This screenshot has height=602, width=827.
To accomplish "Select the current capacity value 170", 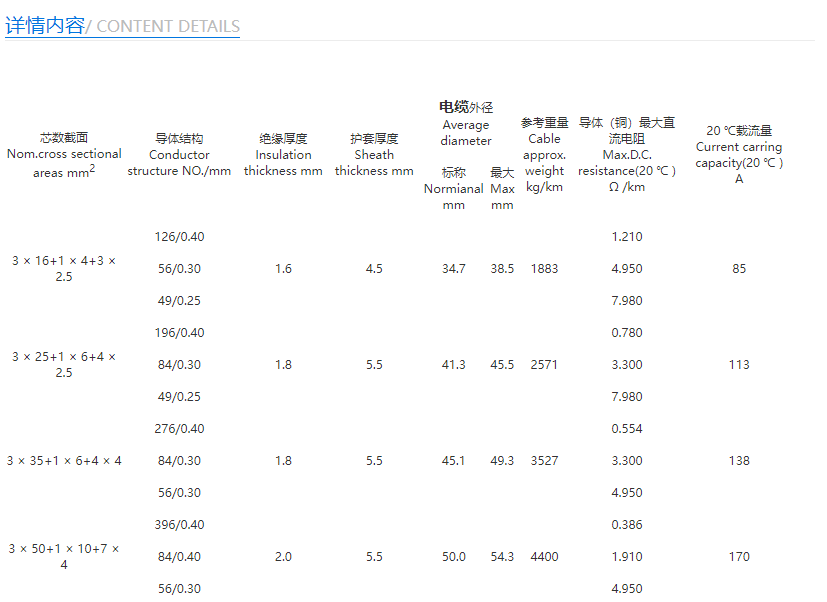I will 739,557.
